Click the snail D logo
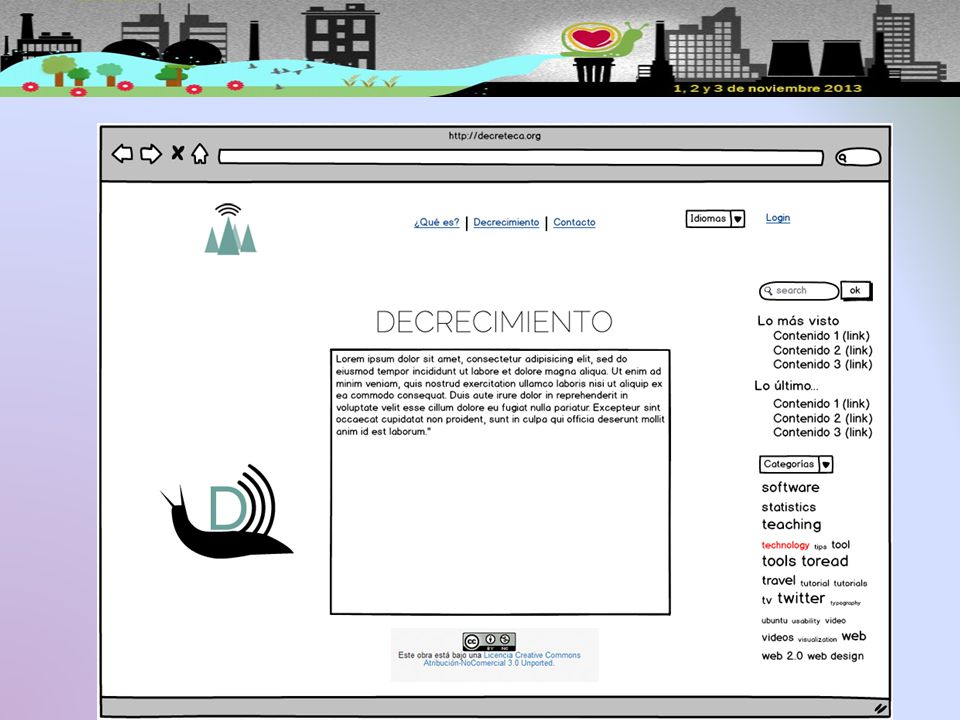960x720 pixels. pyautogui.click(x=227, y=511)
